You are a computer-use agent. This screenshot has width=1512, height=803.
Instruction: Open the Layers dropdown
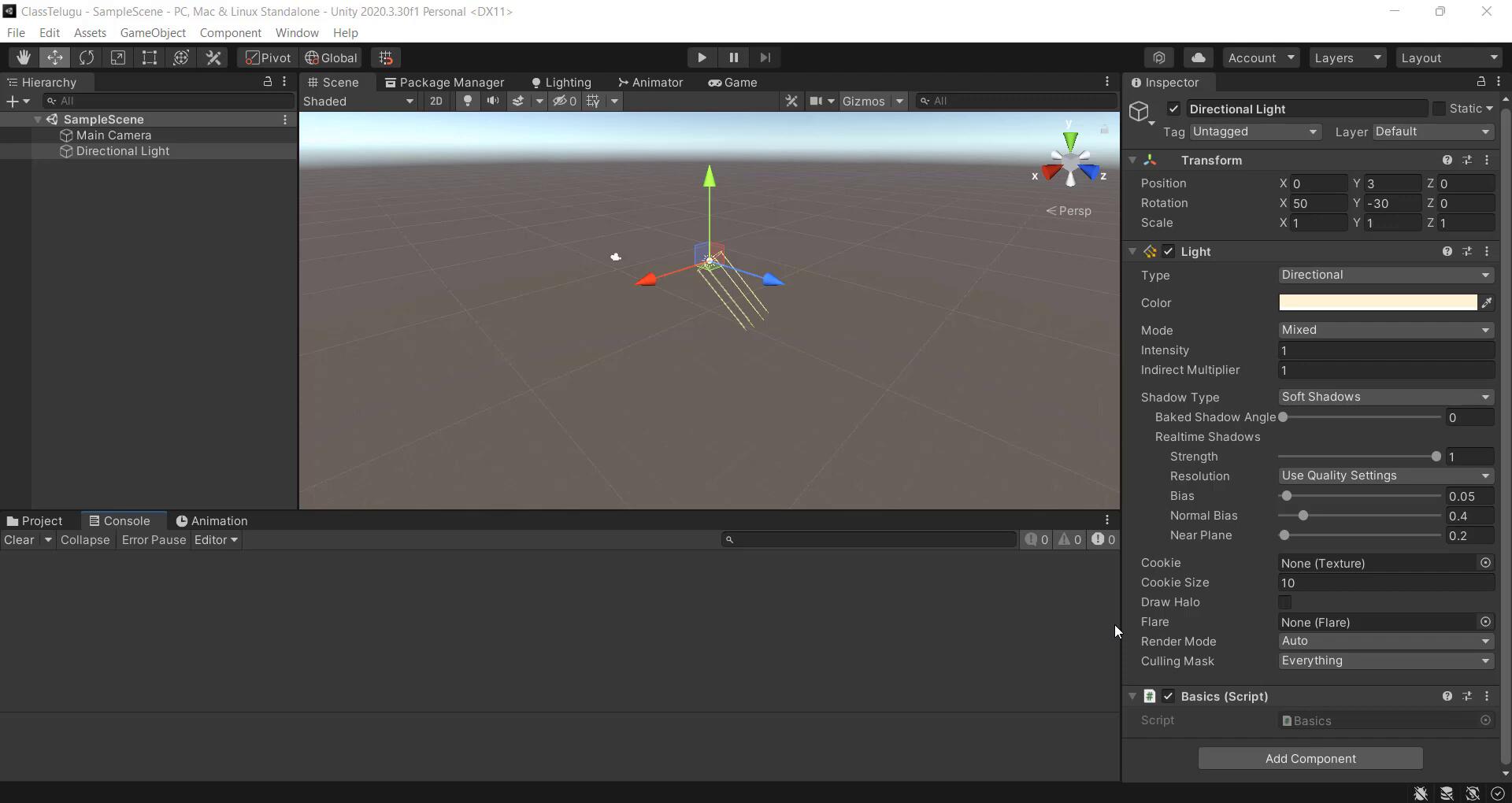pyautogui.click(x=1347, y=57)
